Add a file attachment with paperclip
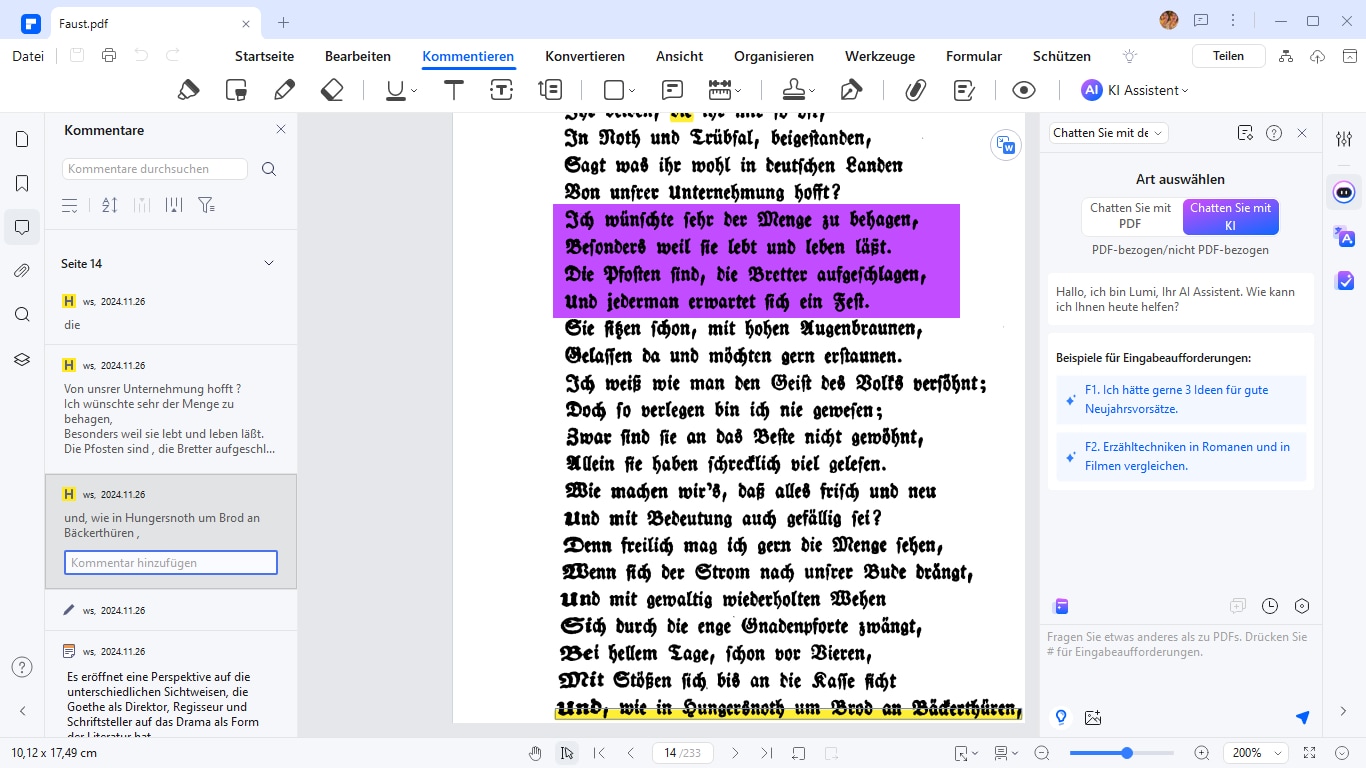Screen dimensions: 1366x768 coord(915,90)
